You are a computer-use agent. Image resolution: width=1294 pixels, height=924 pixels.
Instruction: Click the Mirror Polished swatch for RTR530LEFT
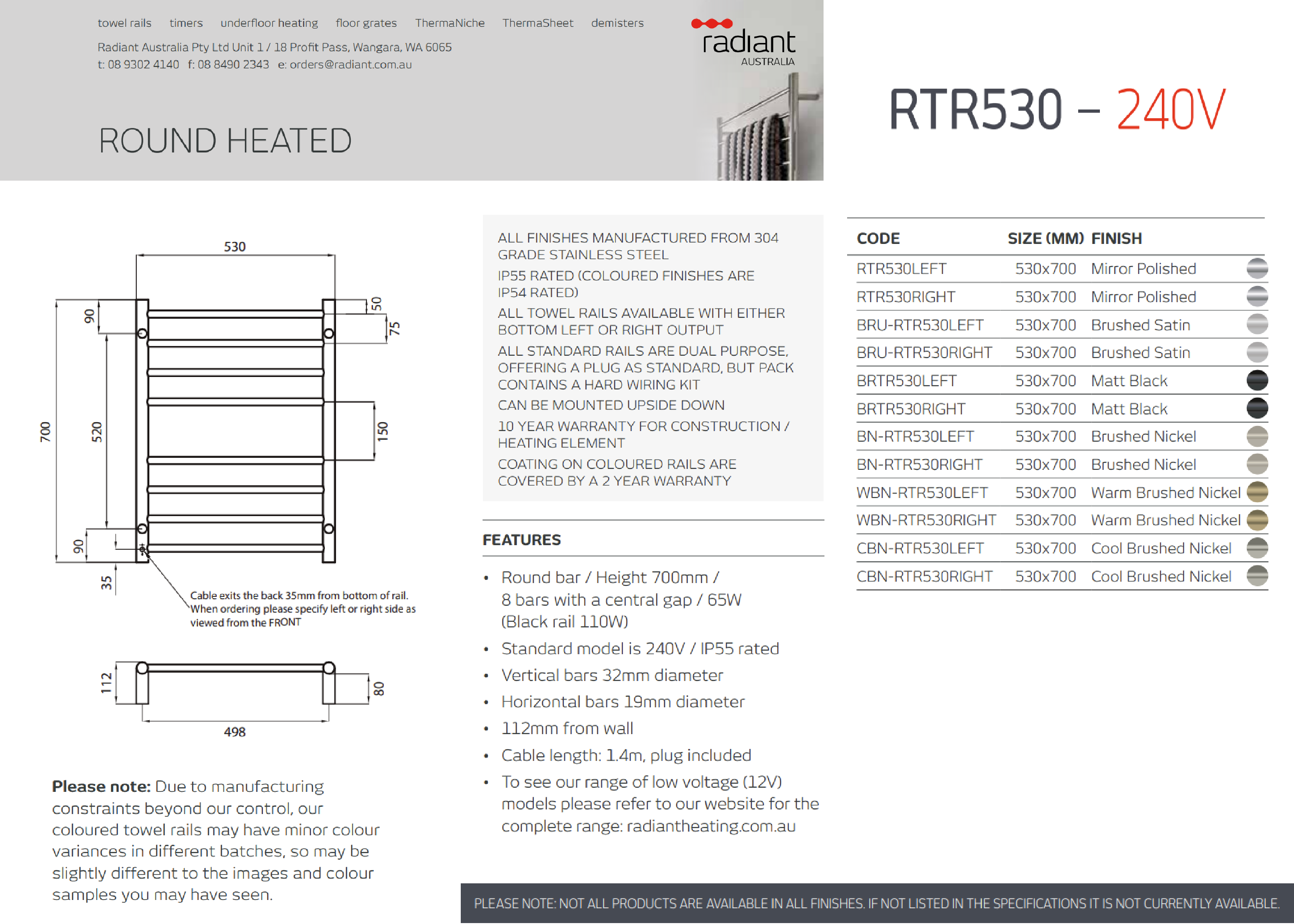tap(1257, 268)
